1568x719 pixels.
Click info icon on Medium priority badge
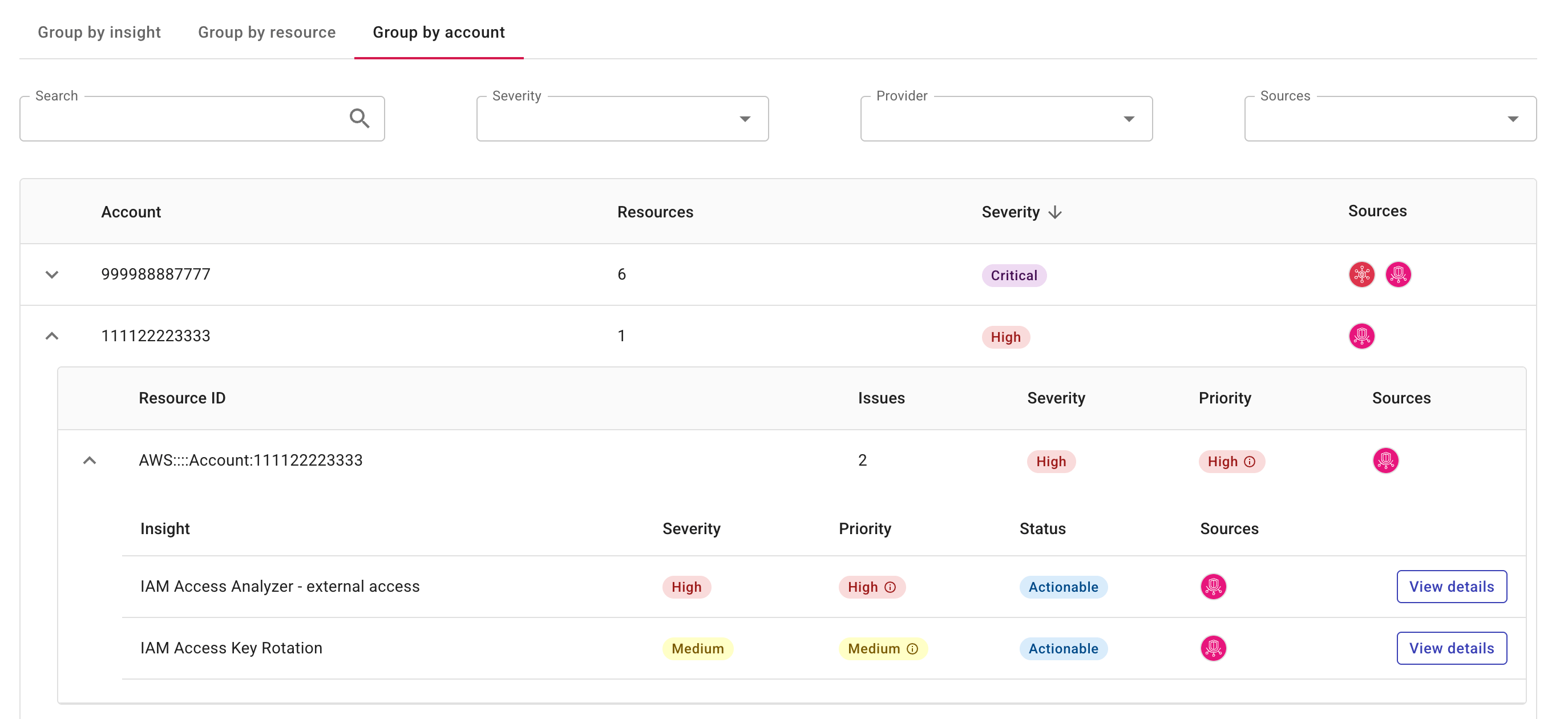tap(912, 649)
